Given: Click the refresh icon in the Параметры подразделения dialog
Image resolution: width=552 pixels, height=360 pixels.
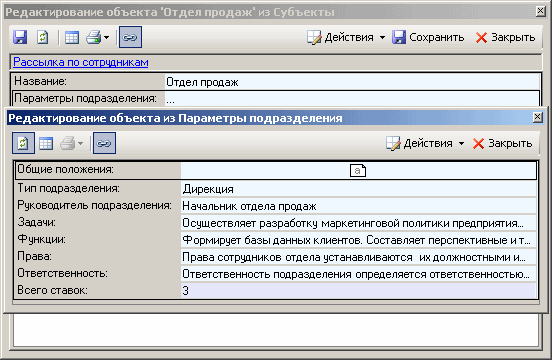Looking at the screenshot, I should point(23,143).
